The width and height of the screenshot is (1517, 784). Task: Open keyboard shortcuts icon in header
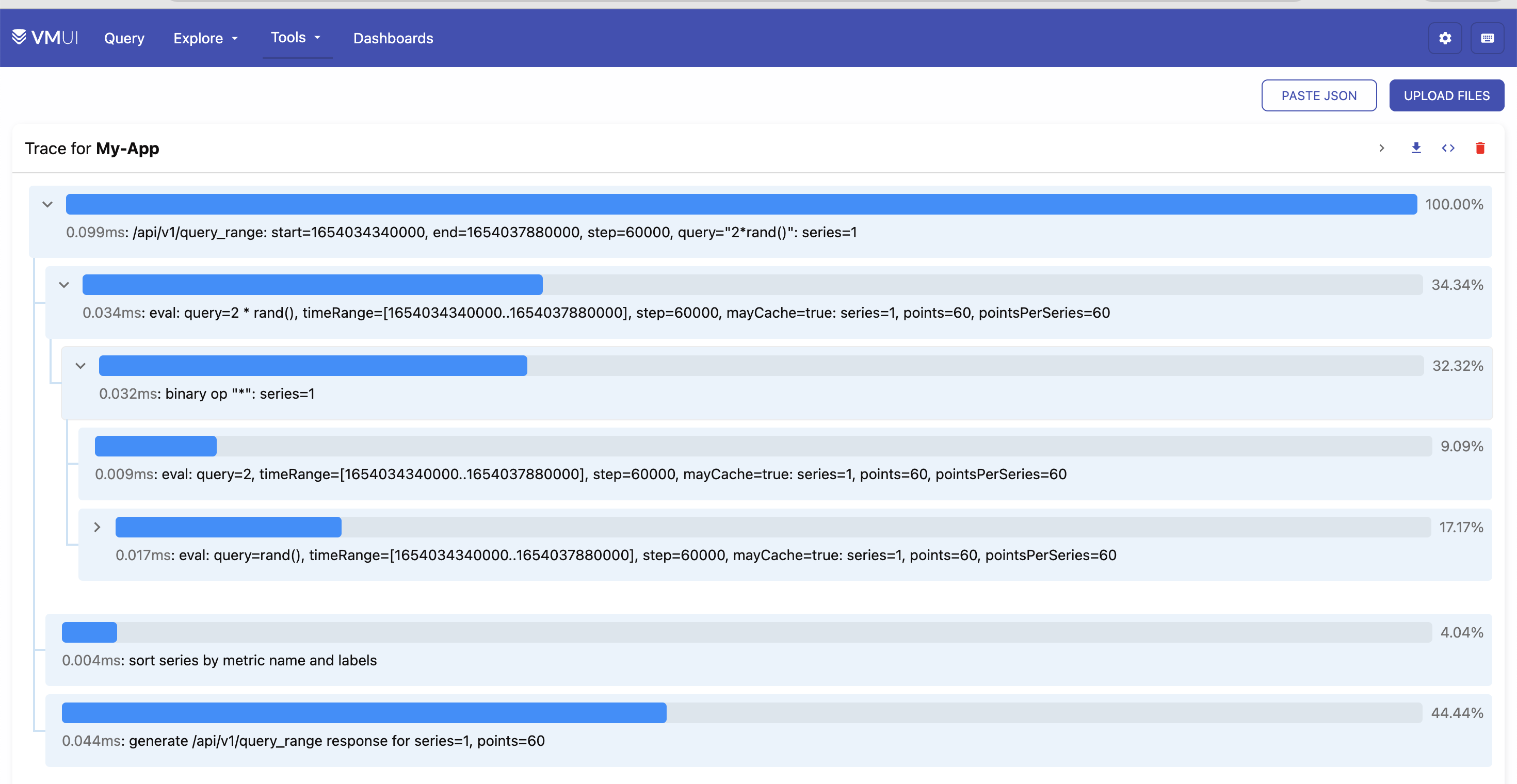1487,38
